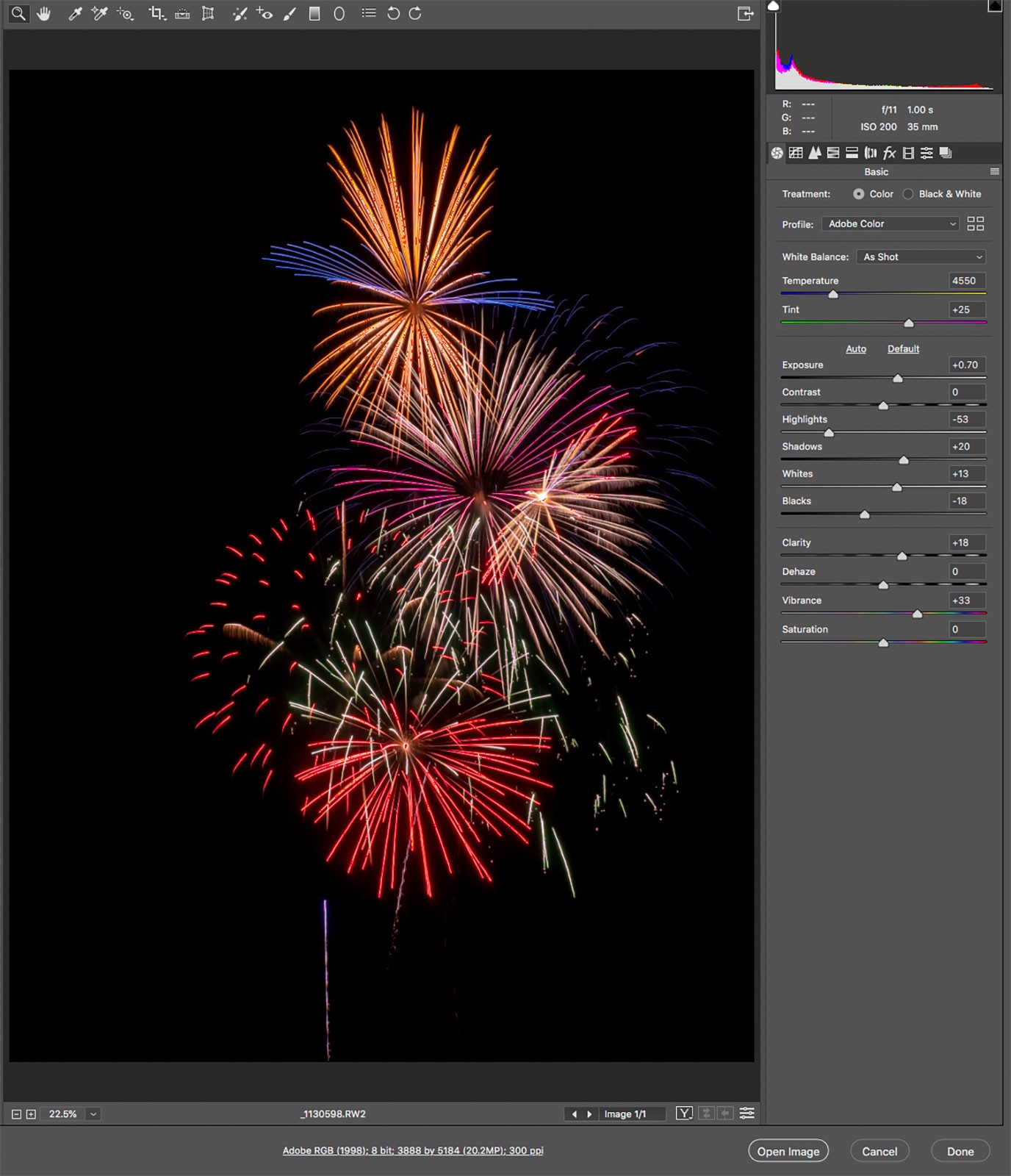
Task: Click the Exposure slider handle
Action: click(x=897, y=379)
